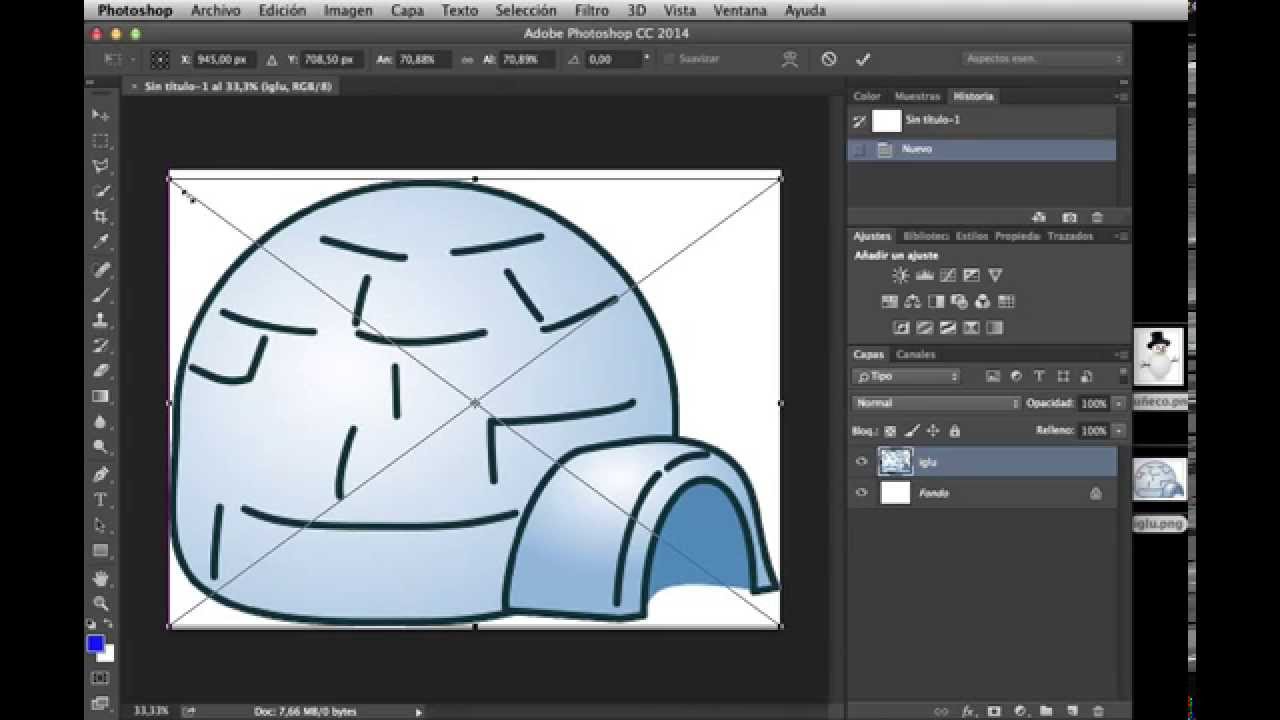Viewport: 1280px width, 720px height.
Task: Click the foreground blue color swatch
Action: click(x=95, y=643)
